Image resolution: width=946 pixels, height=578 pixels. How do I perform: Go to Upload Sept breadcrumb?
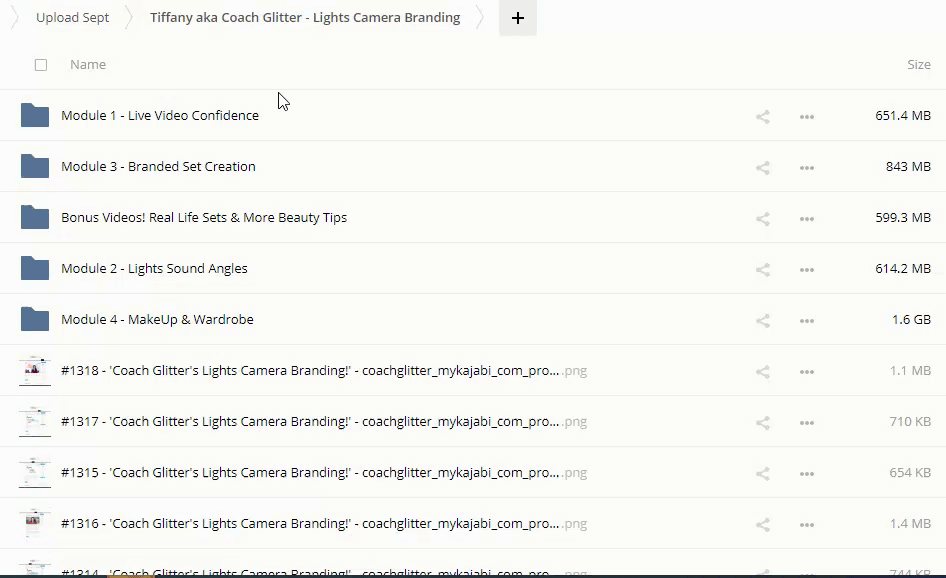point(72,18)
